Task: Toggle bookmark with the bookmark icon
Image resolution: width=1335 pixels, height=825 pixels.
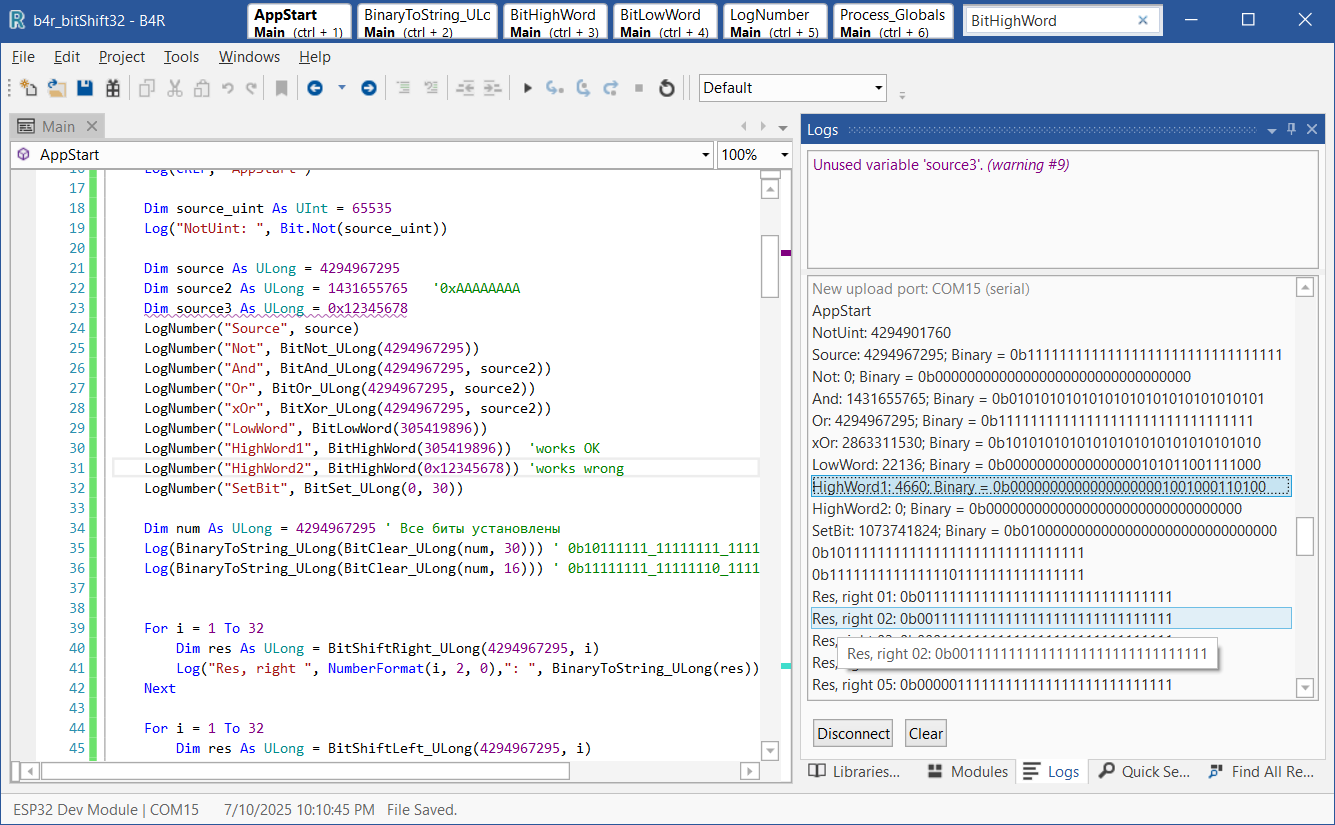Action: tap(282, 88)
